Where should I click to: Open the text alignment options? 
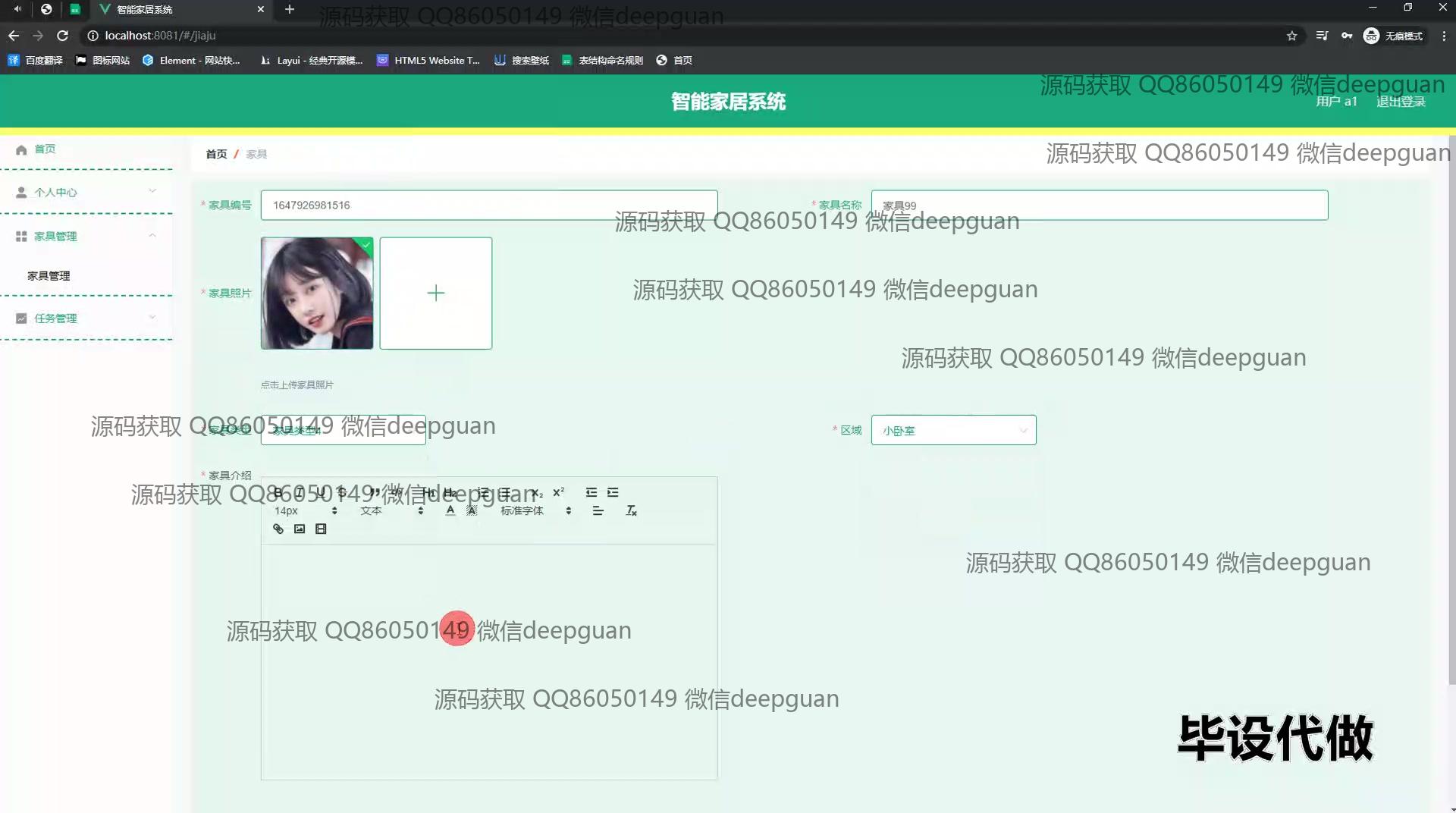click(x=598, y=511)
